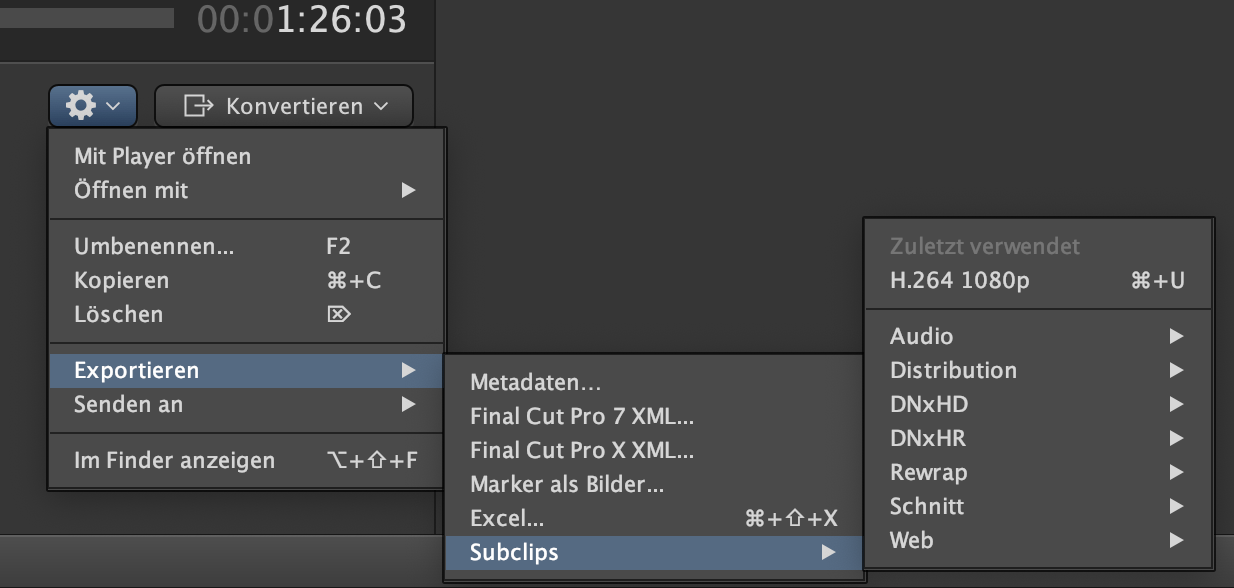Open the Konvertieren dropdown
This screenshot has height=588, width=1234.
click(x=284, y=105)
